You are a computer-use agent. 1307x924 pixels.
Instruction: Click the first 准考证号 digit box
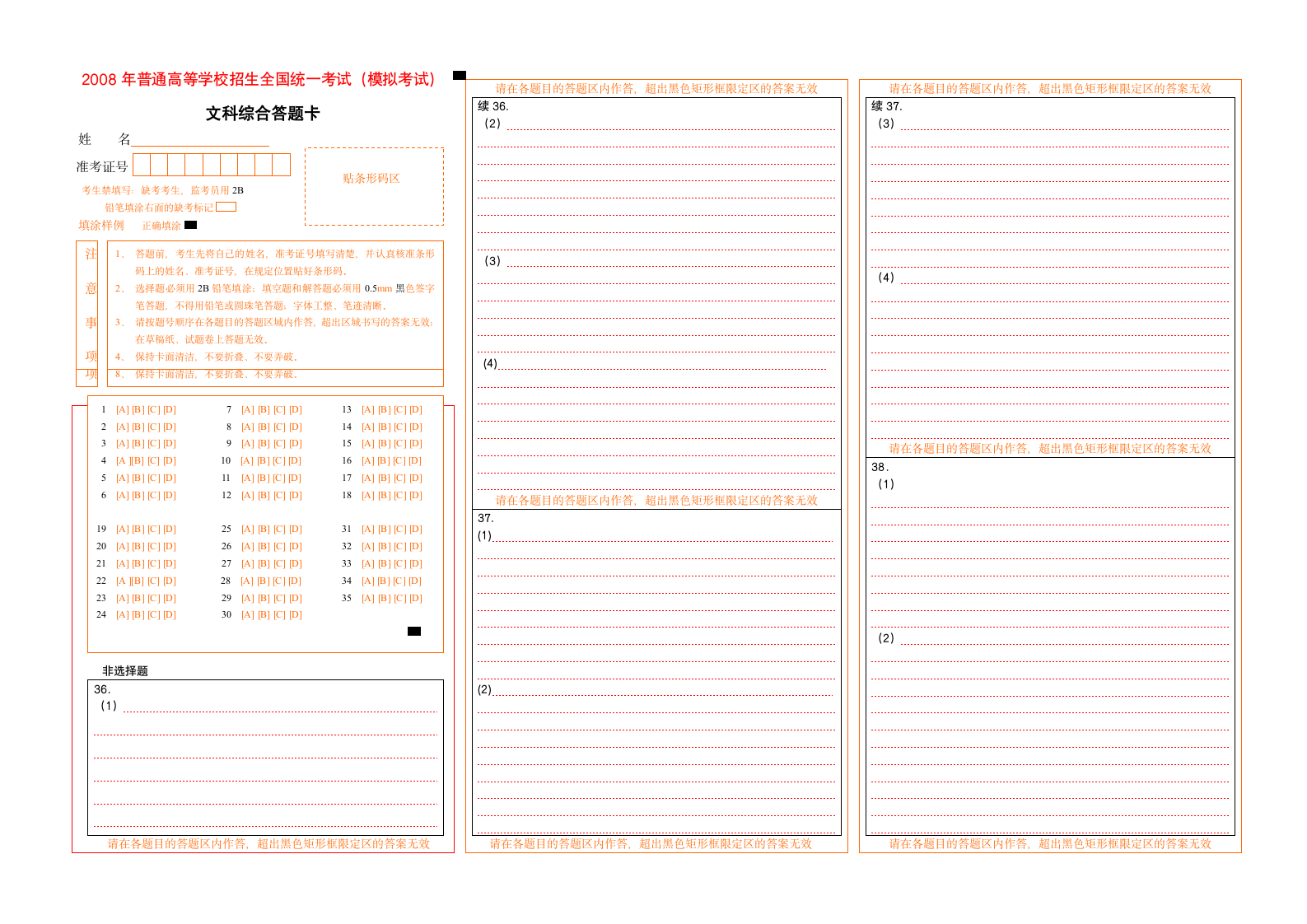click(x=142, y=165)
